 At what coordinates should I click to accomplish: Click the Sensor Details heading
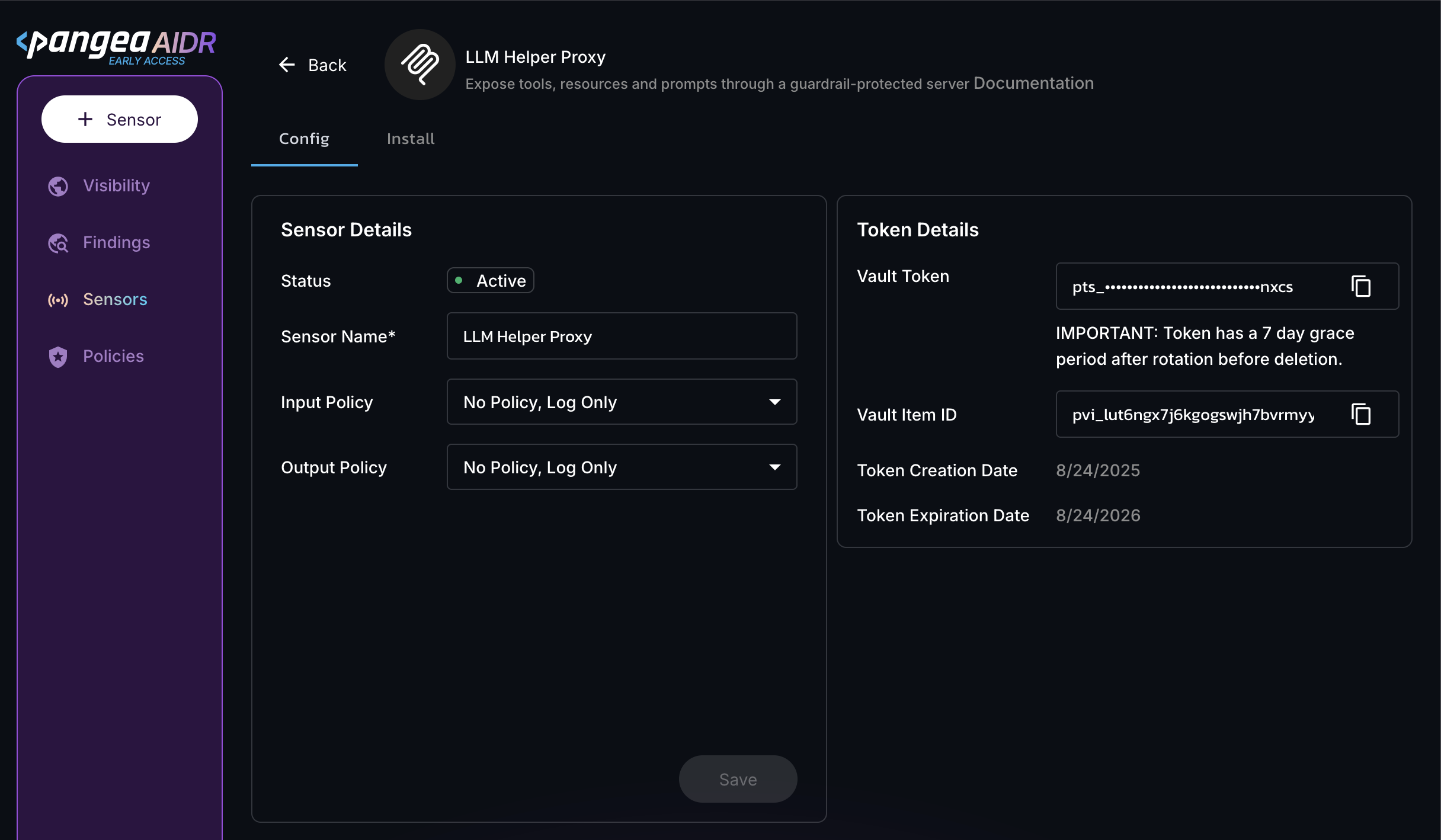coord(346,230)
